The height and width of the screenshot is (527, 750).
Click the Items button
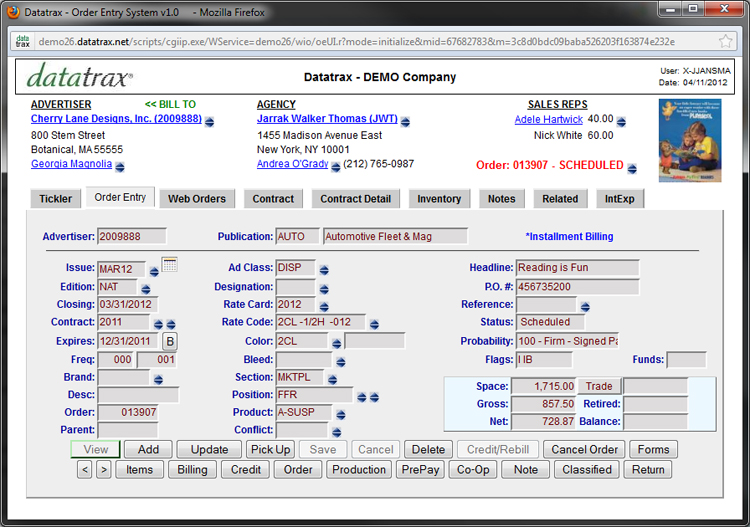(x=139, y=470)
